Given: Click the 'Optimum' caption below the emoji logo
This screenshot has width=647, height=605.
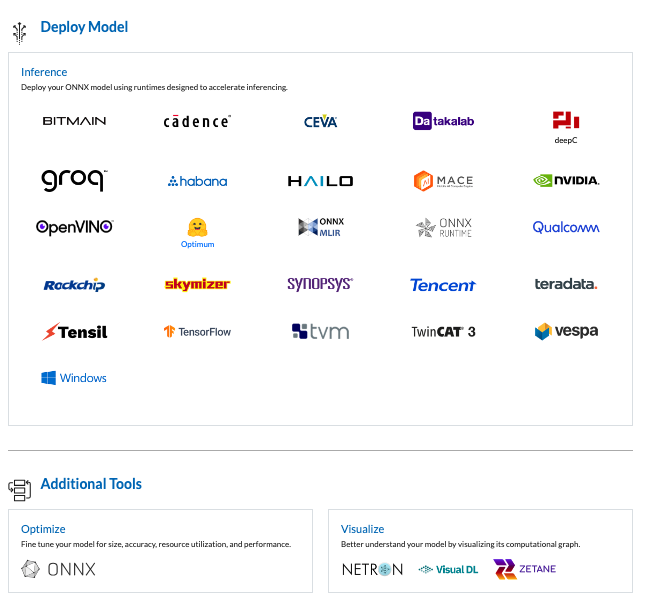Looking at the screenshot, I should click(197, 244).
